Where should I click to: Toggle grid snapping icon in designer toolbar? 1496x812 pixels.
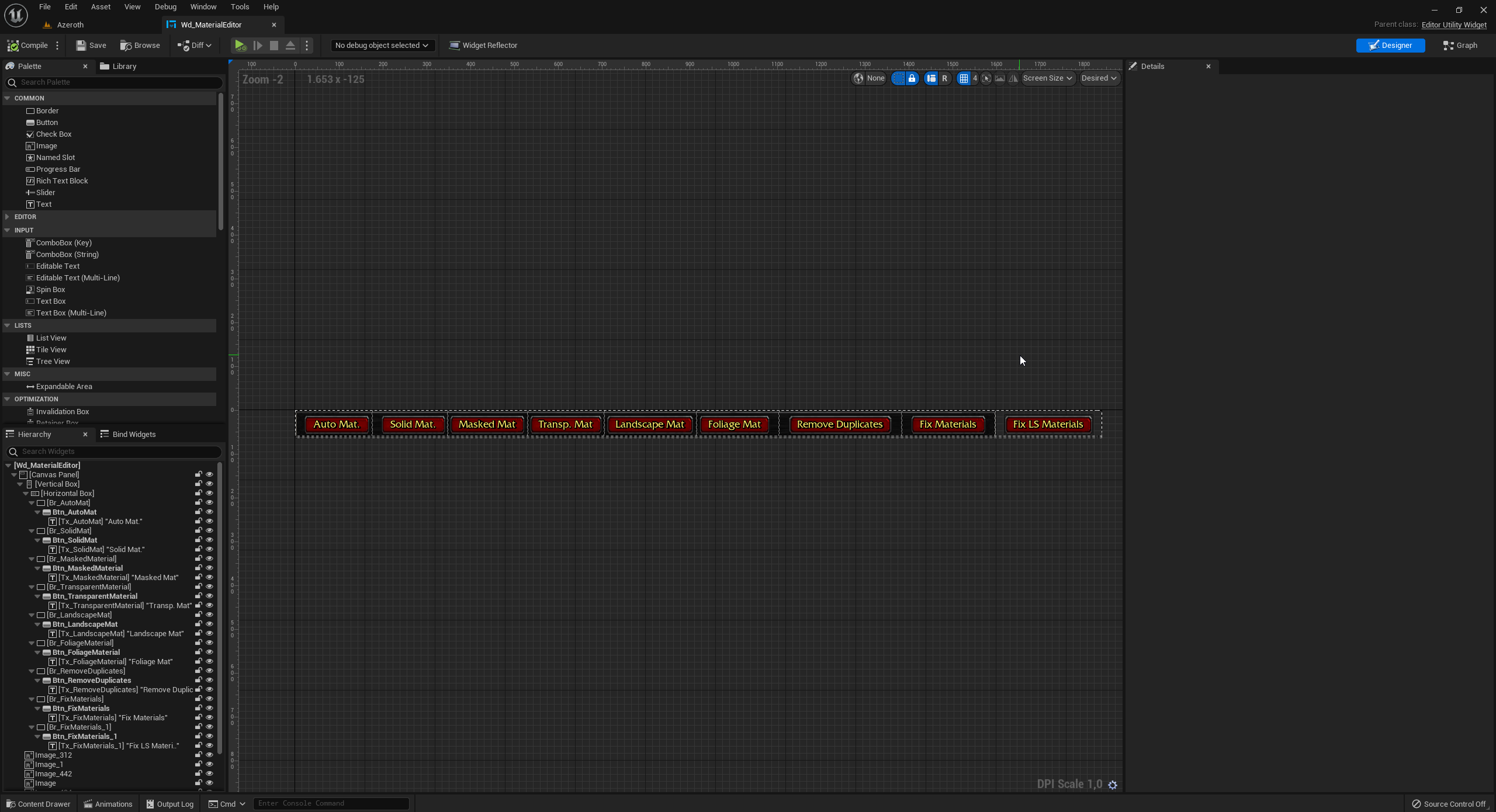click(964, 78)
